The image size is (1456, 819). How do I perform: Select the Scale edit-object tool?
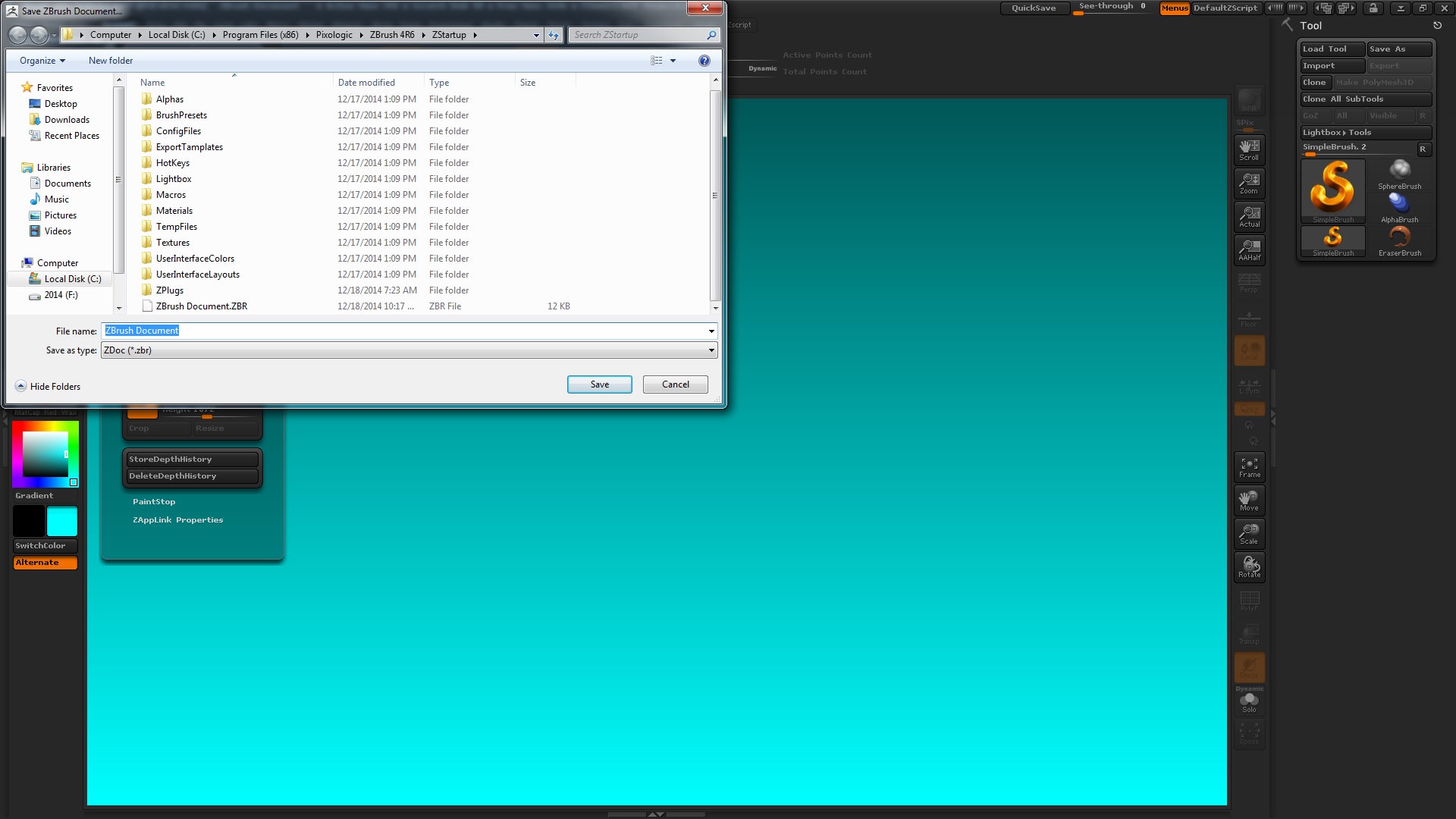coord(1249,533)
